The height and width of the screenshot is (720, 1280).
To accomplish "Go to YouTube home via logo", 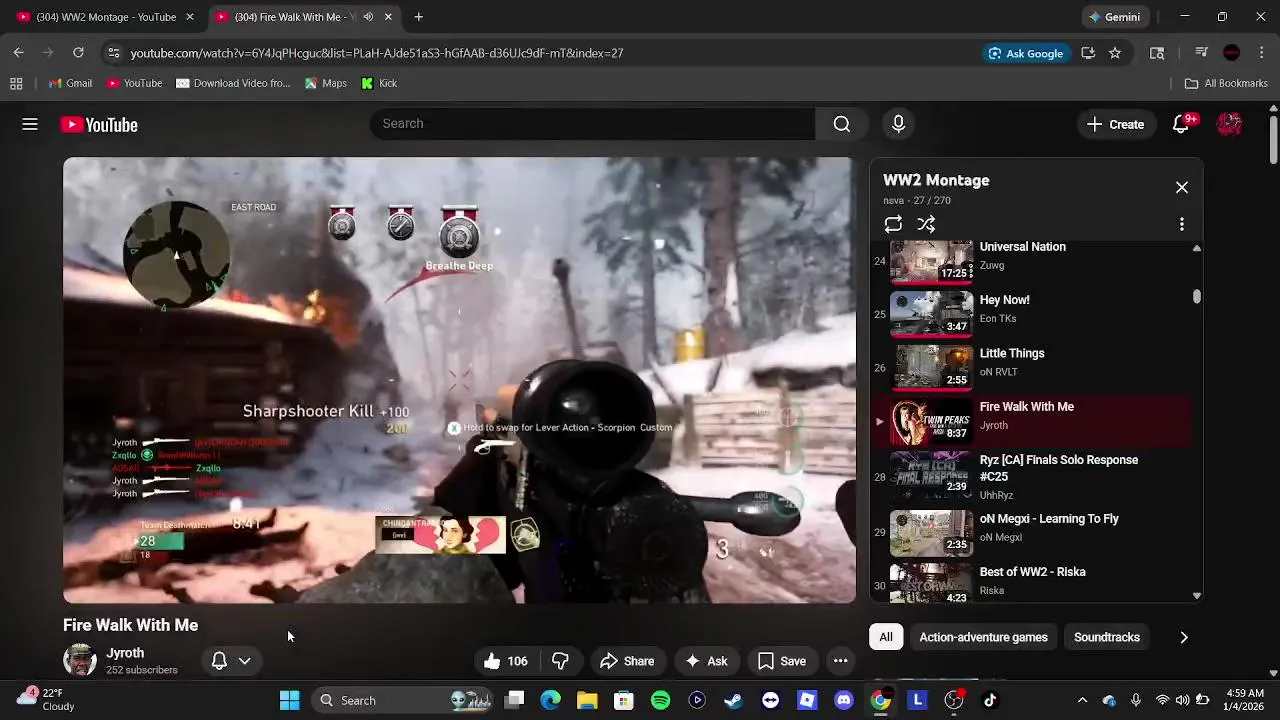I will coord(99,125).
